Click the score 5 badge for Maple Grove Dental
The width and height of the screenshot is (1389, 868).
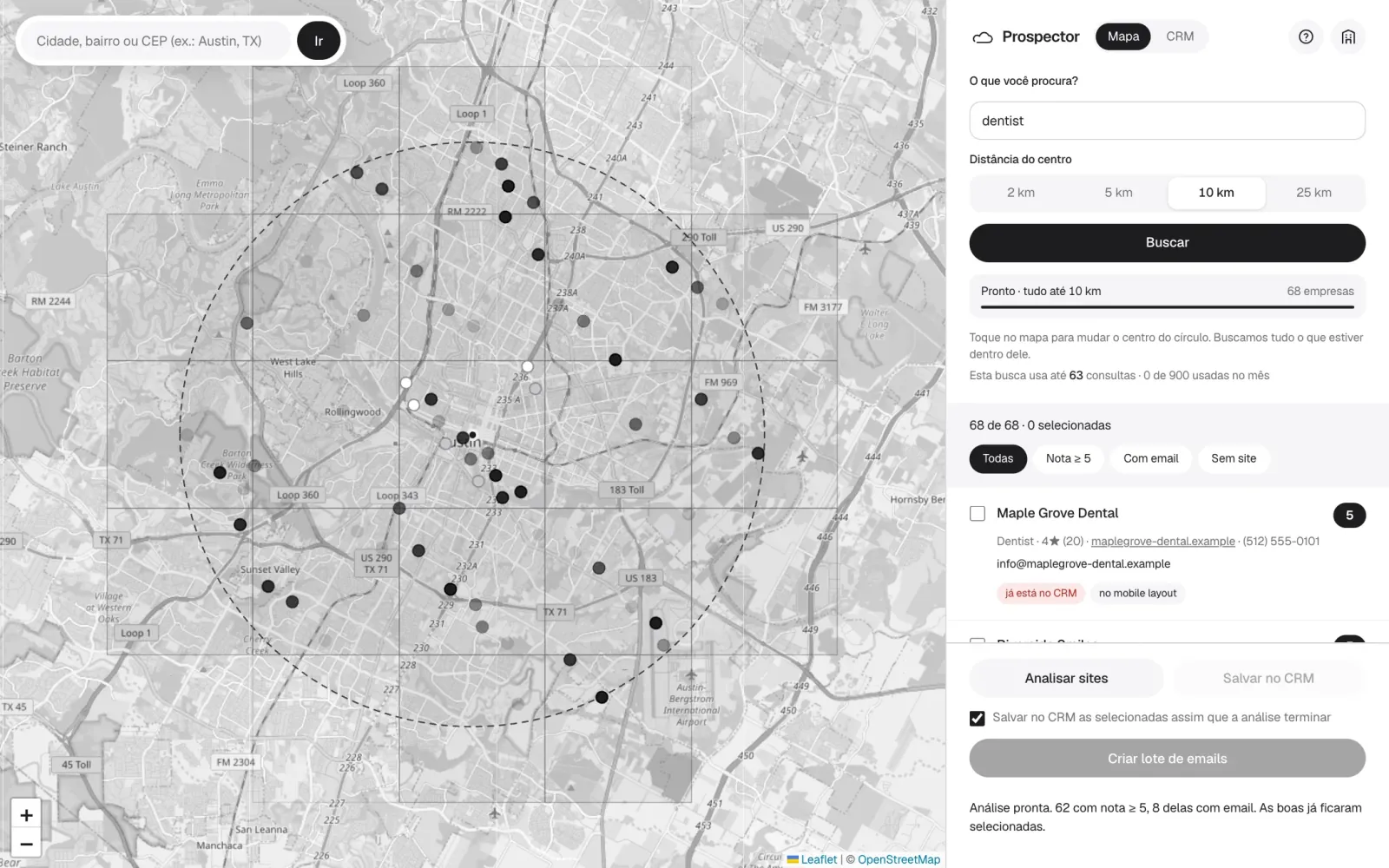coord(1349,515)
